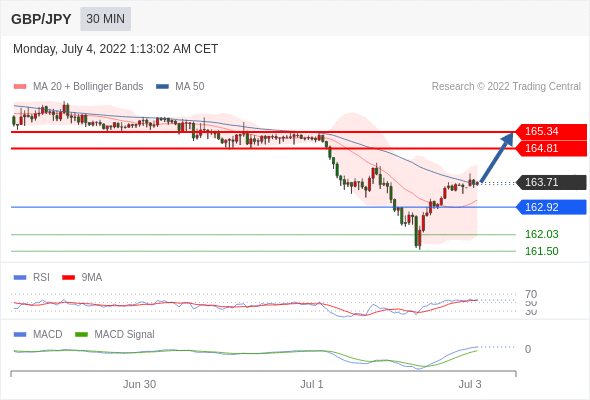Click the RSI legend blue marker
Viewport: 590px width, 400px height.
[x=20, y=278]
